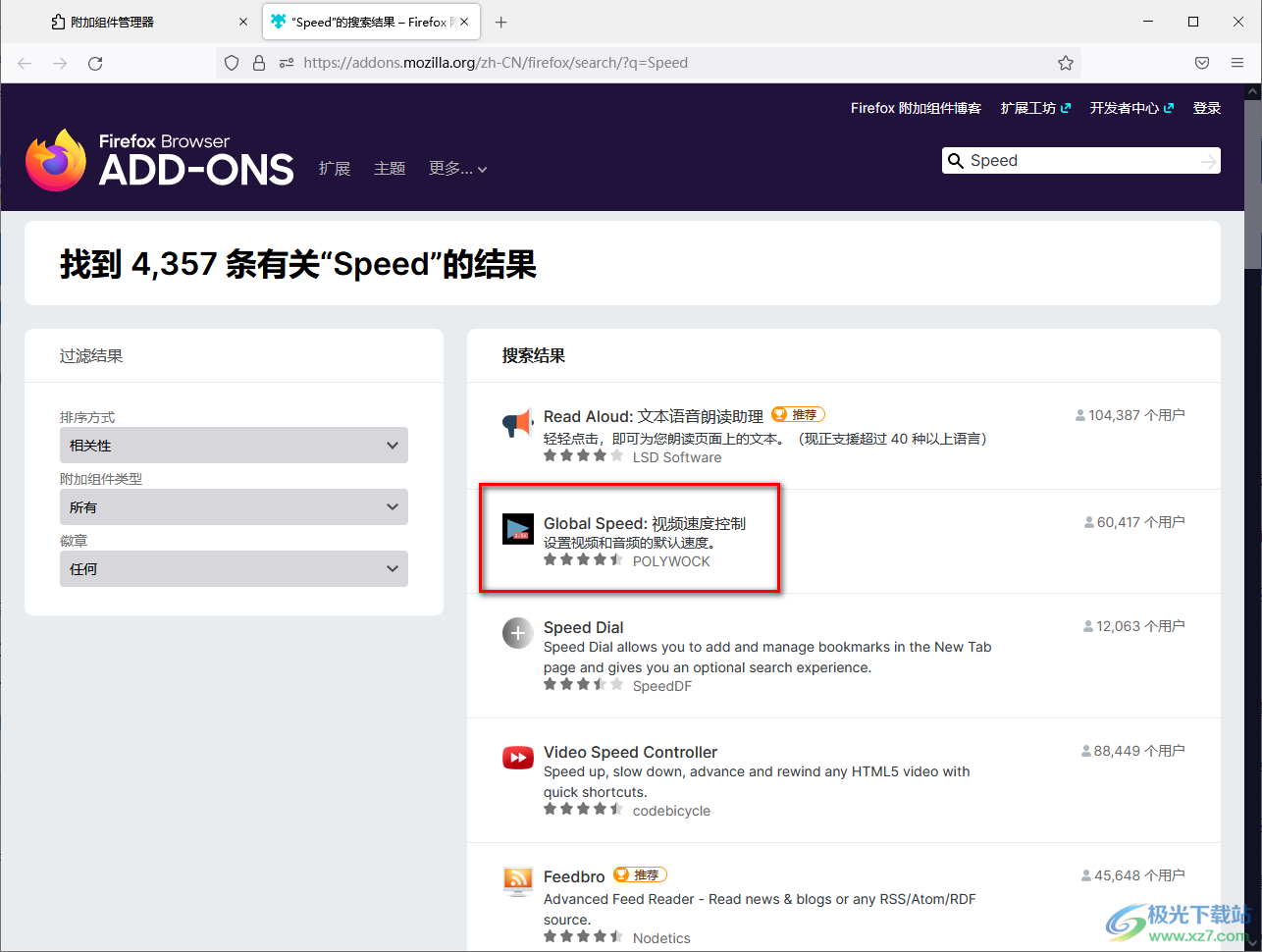Open the 主题 section
Screen dimensions: 1262x952
tap(390, 169)
